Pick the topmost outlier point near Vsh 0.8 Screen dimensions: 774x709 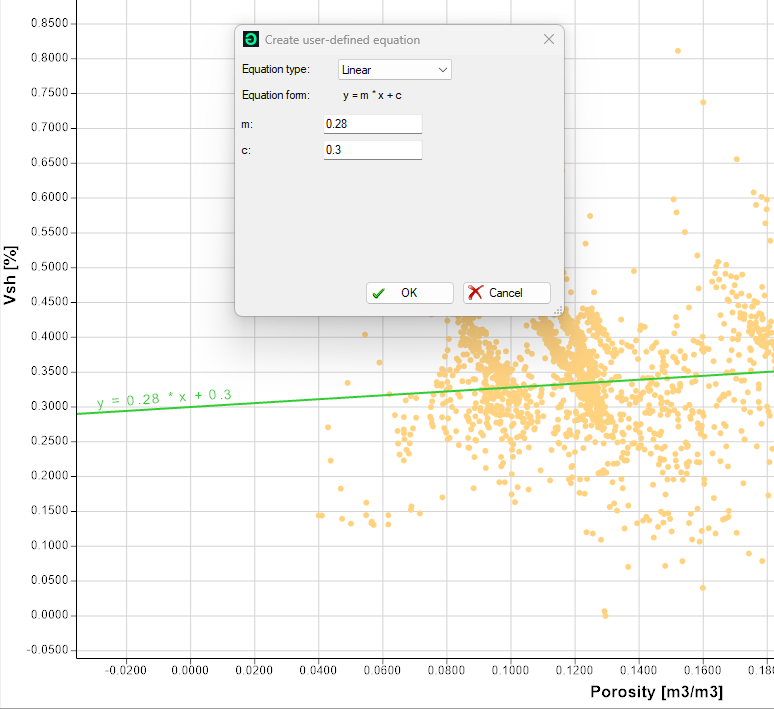point(678,51)
